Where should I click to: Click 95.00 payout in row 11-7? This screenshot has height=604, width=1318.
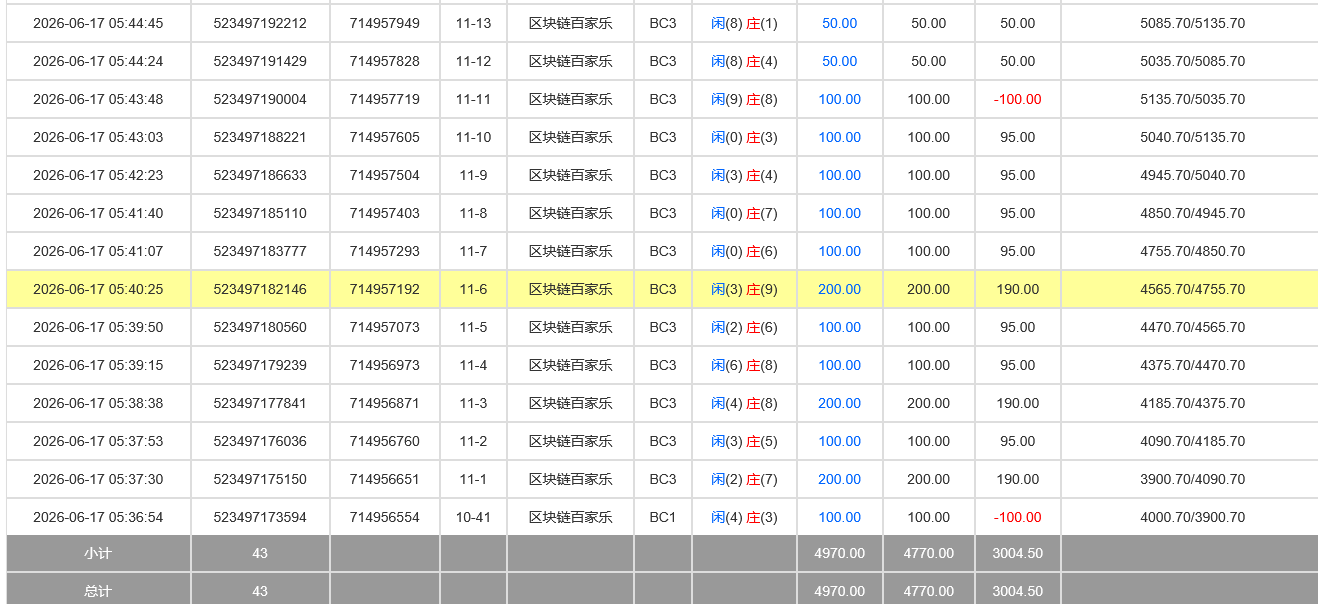(x=1018, y=251)
